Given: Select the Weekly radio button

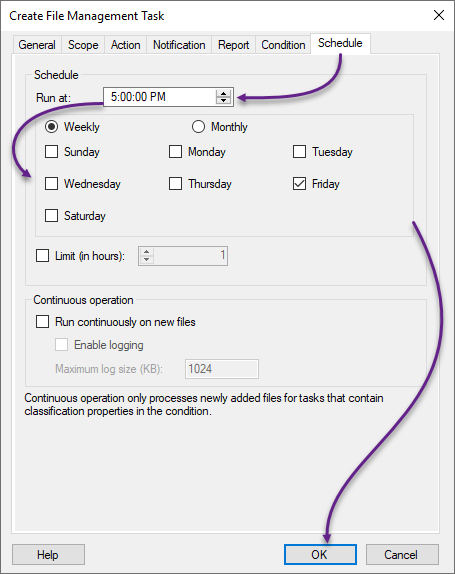Looking at the screenshot, I should pyautogui.click(x=51, y=127).
